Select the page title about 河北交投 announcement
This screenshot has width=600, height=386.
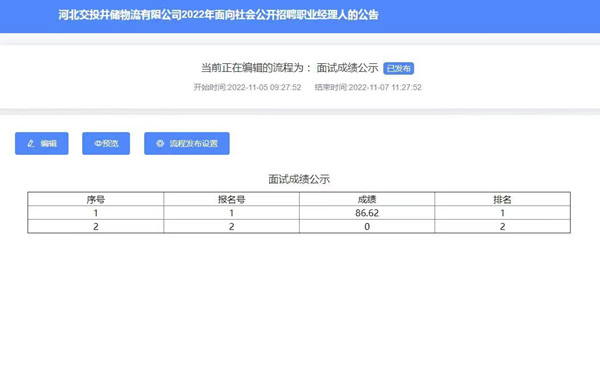pos(218,15)
